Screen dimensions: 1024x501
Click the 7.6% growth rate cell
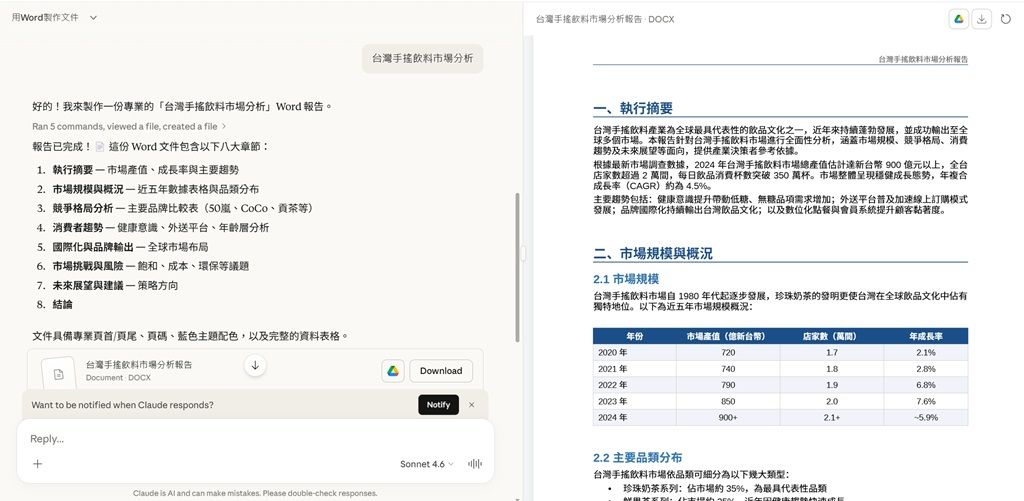click(x=925, y=401)
